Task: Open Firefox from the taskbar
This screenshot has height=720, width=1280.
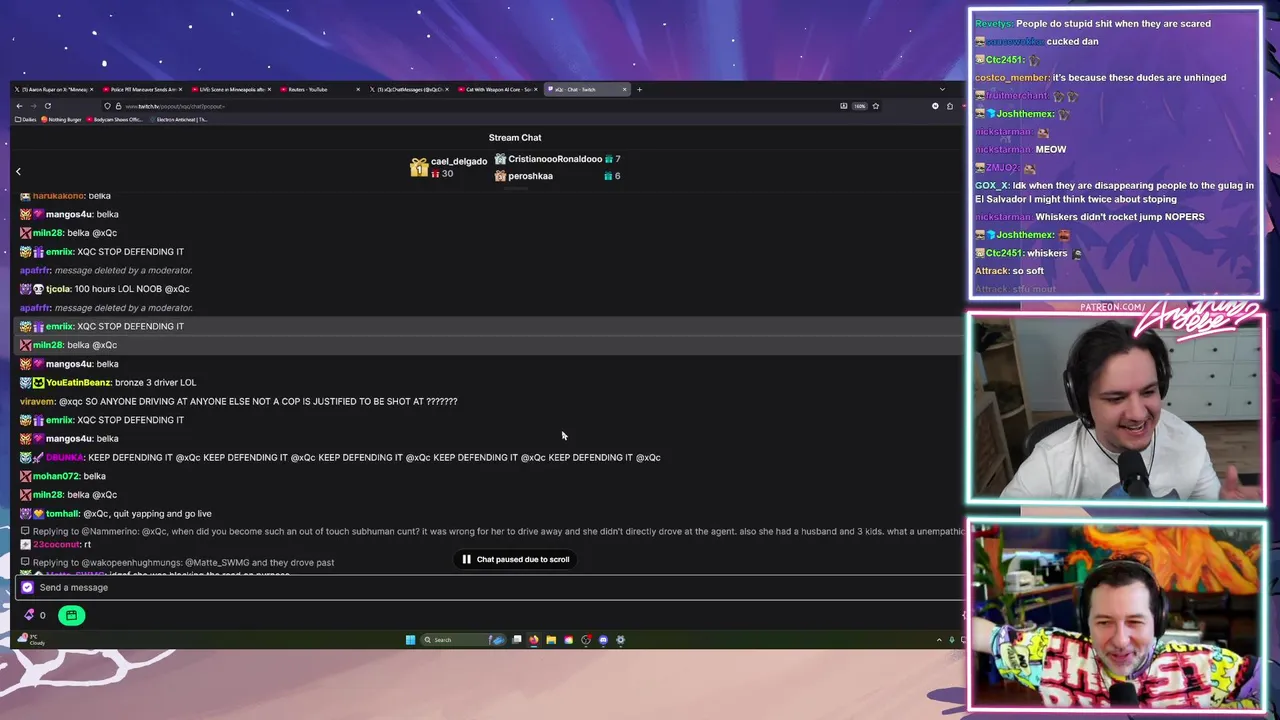Action: [534, 640]
